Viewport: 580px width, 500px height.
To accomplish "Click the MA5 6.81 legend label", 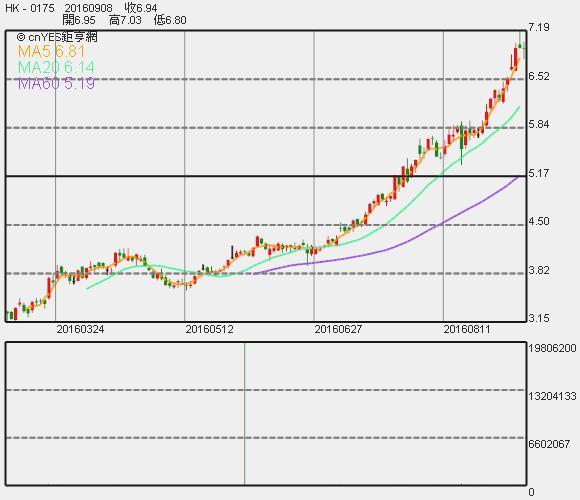I will pyautogui.click(x=51, y=51).
